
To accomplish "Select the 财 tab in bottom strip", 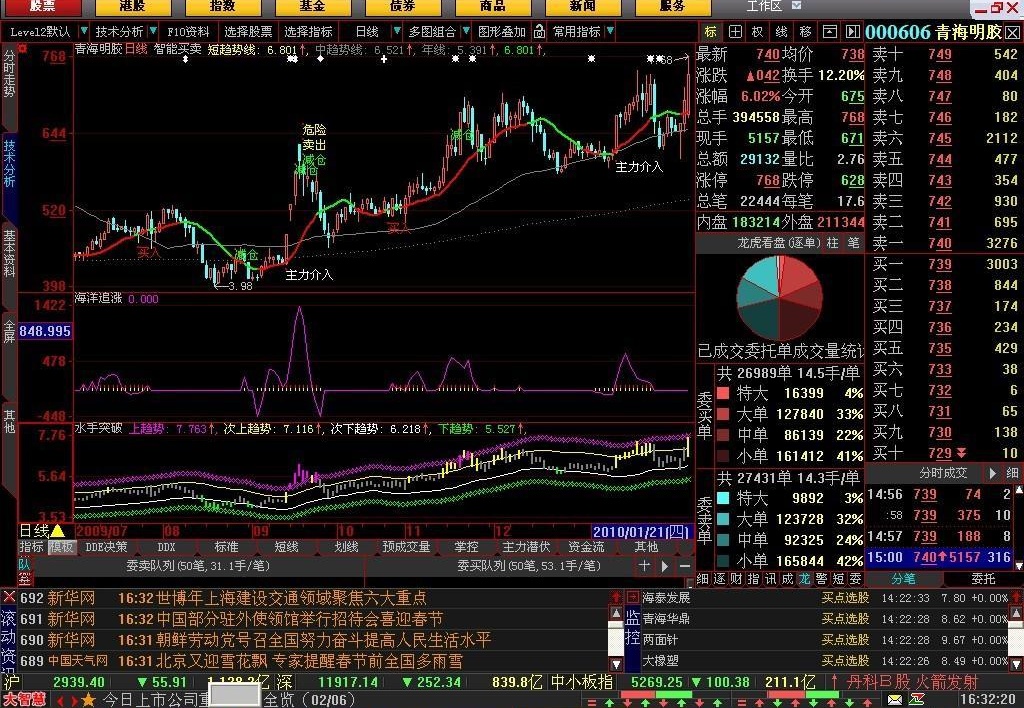I will [x=737, y=579].
